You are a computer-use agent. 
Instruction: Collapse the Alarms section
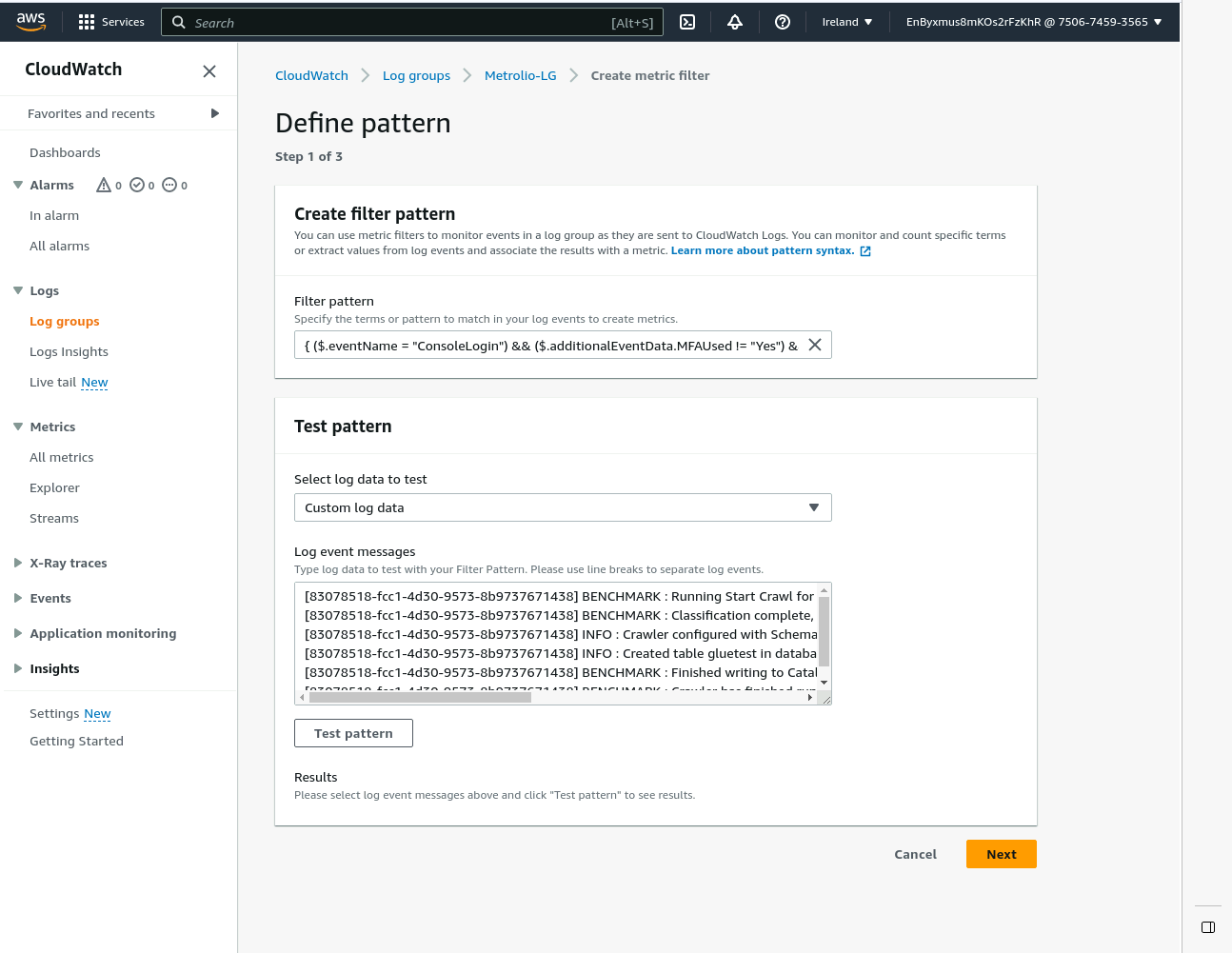point(18,185)
